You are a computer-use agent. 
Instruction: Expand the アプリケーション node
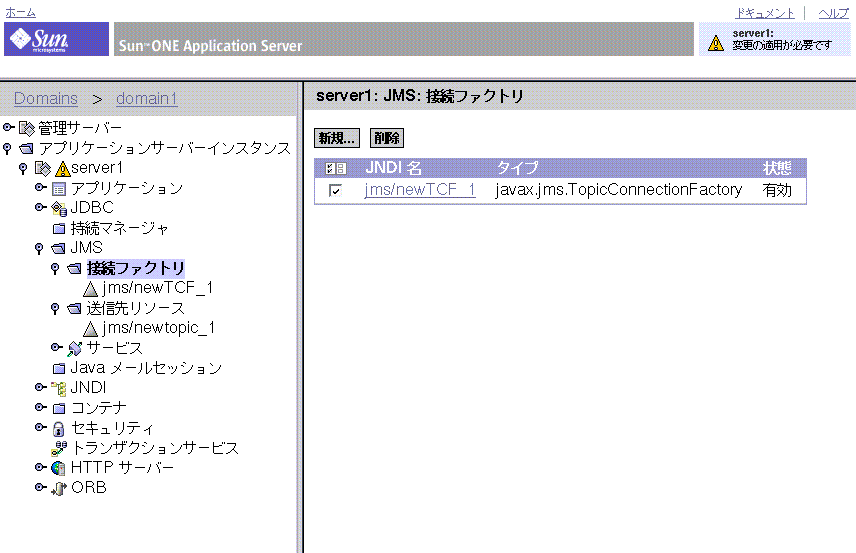[40, 187]
